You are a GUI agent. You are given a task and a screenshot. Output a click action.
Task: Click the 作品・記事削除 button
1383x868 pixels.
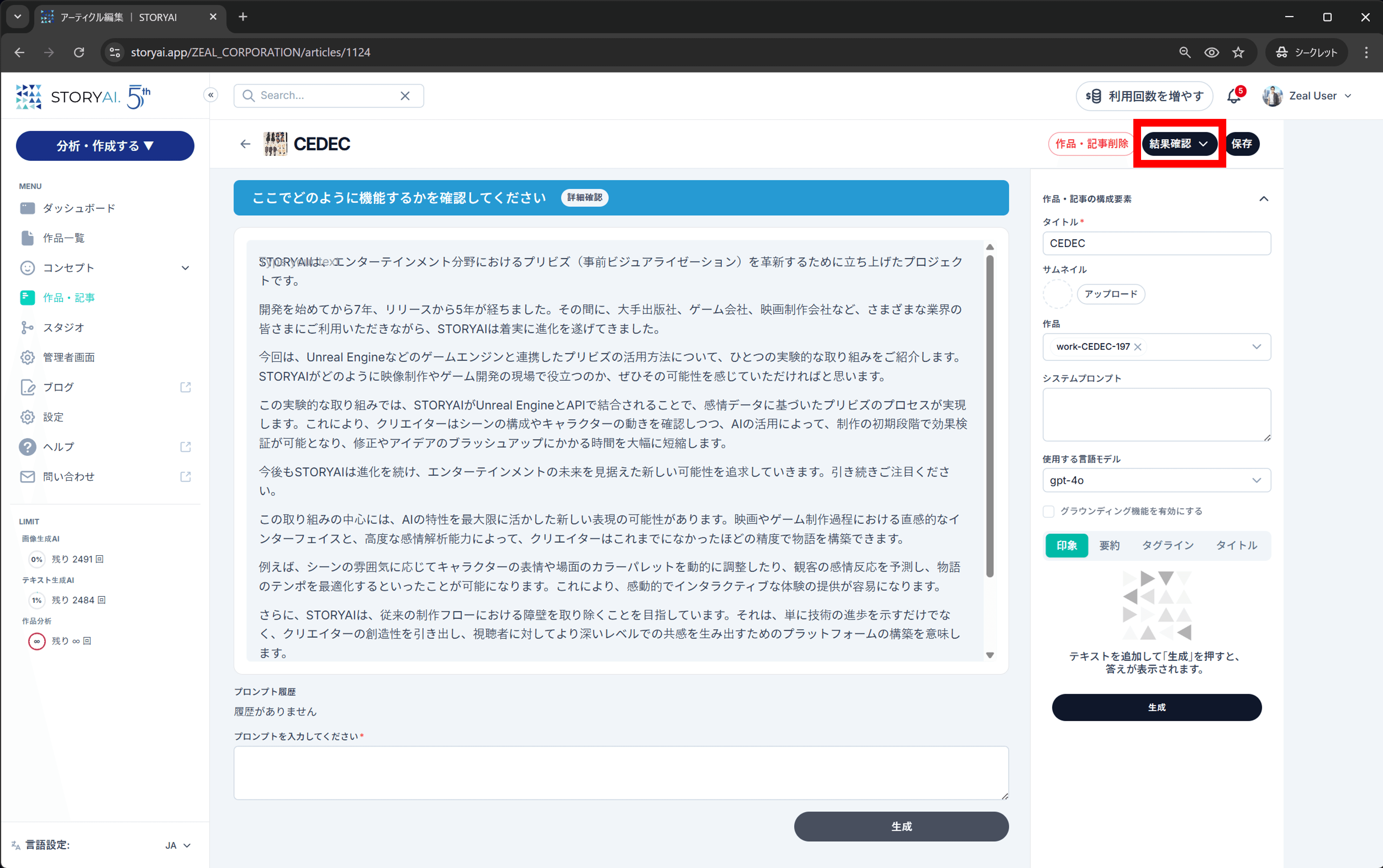pos(1092,143)
